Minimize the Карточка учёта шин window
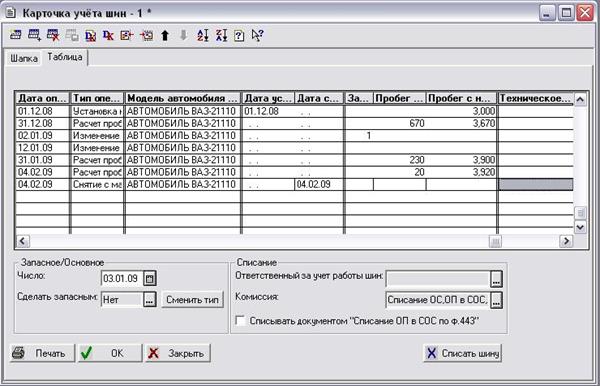Screen dimensions: 600x386 547,13
